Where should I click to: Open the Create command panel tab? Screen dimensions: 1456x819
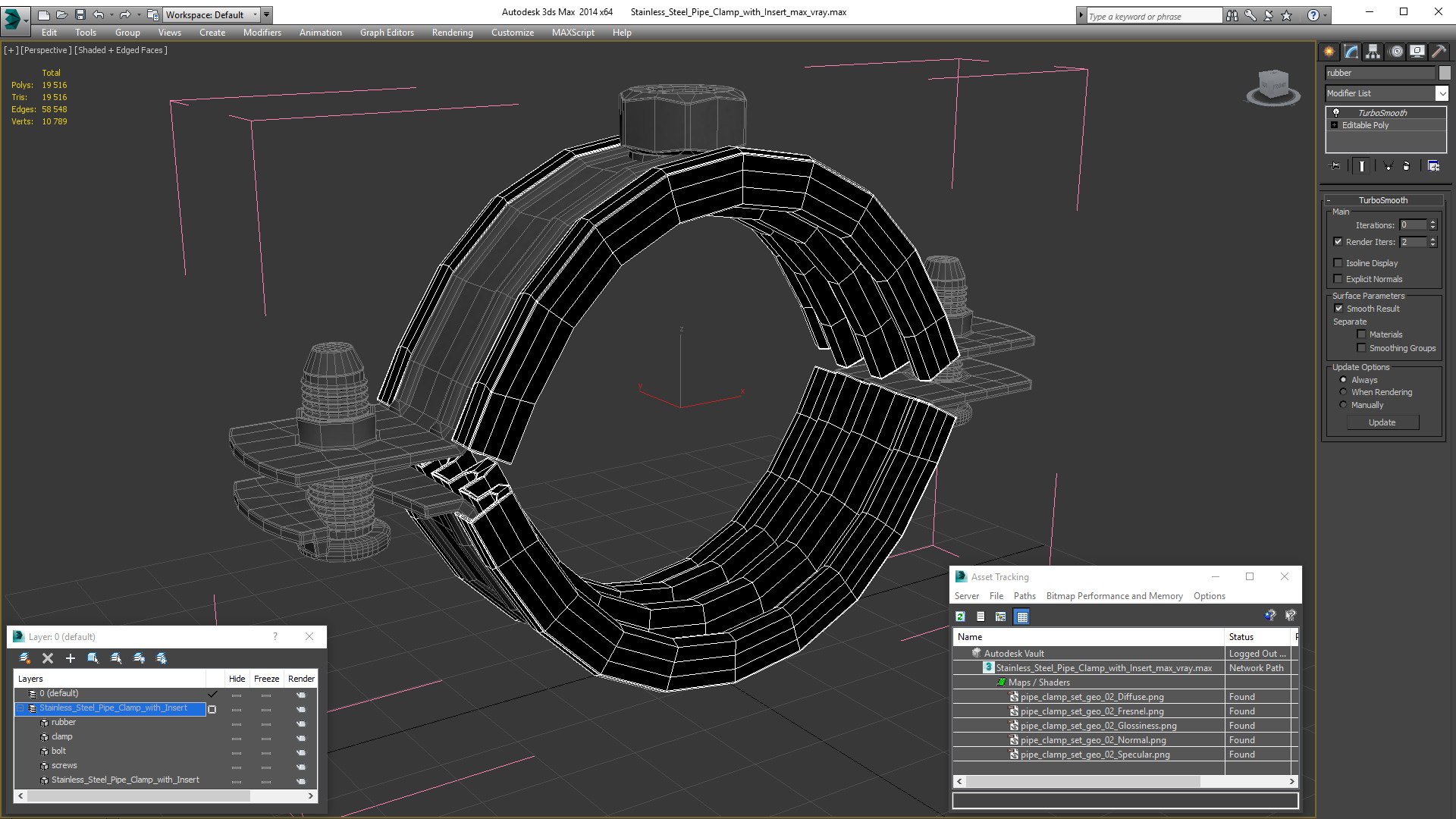tap(1329, 52)
